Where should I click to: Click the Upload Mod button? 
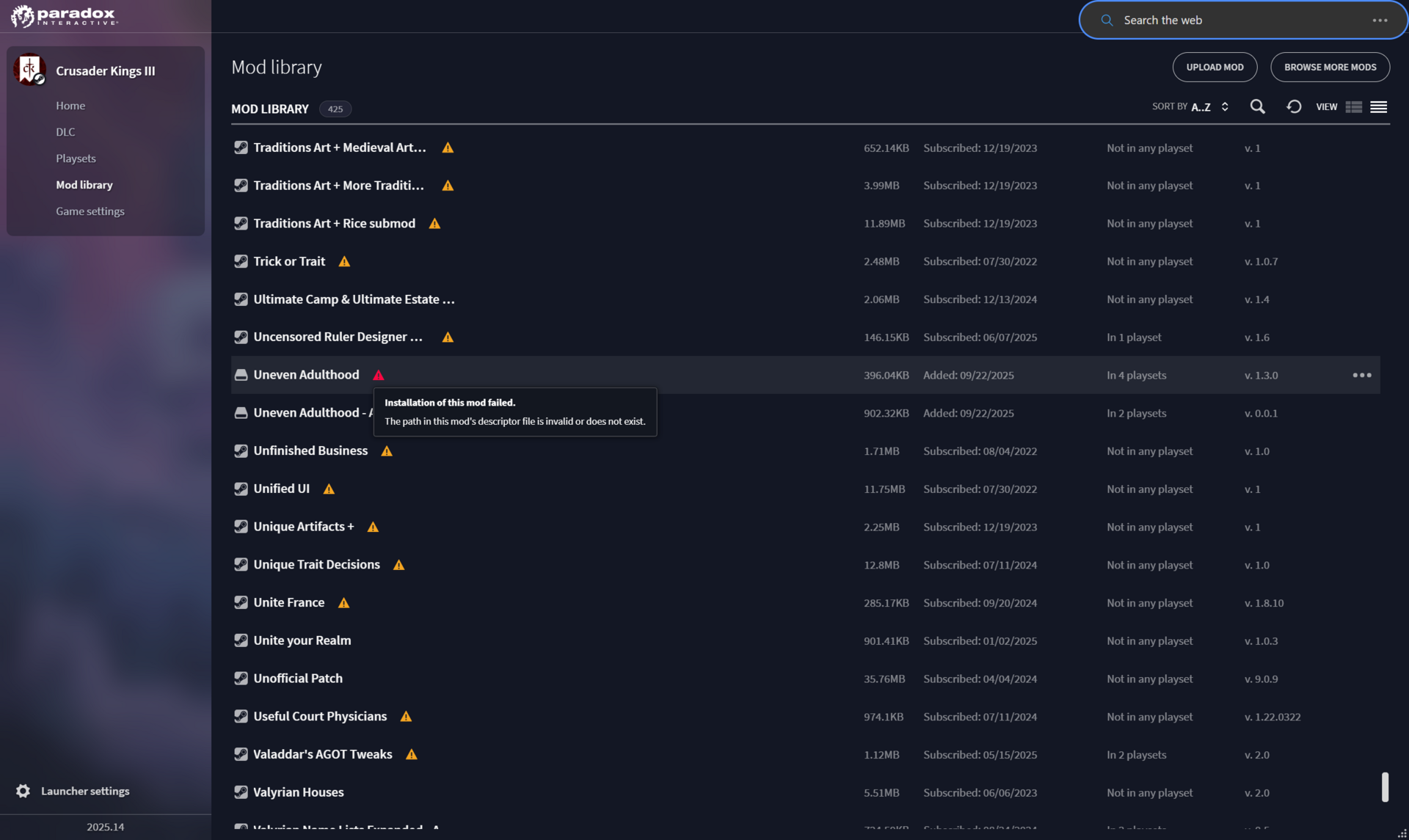(x=1215, y=67)
